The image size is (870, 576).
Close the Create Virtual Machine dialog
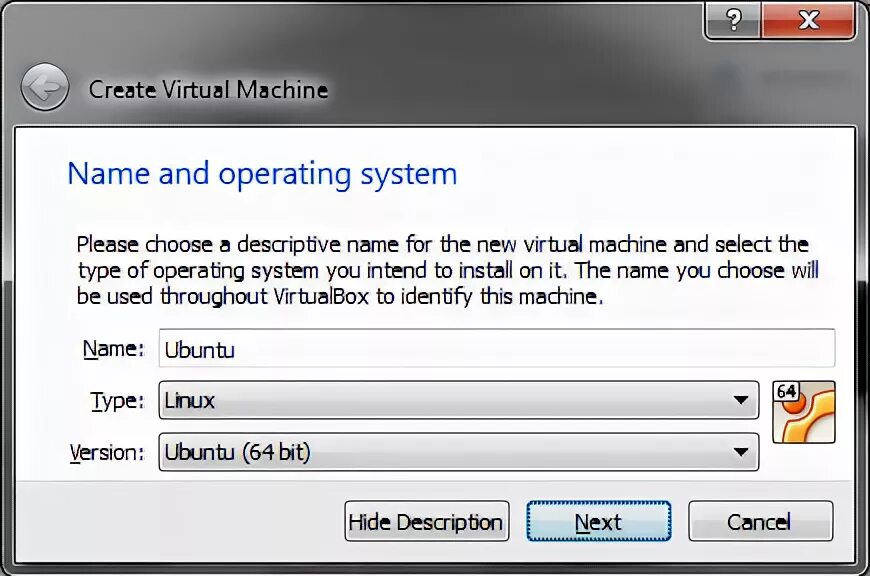coord(808,21)
